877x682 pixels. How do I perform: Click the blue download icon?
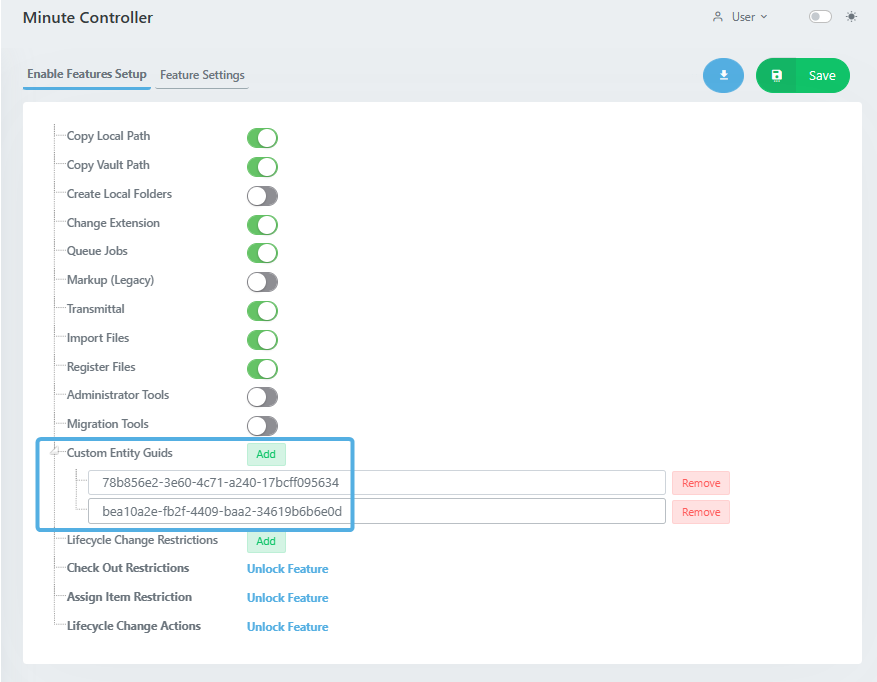click(x=723, y=75)
